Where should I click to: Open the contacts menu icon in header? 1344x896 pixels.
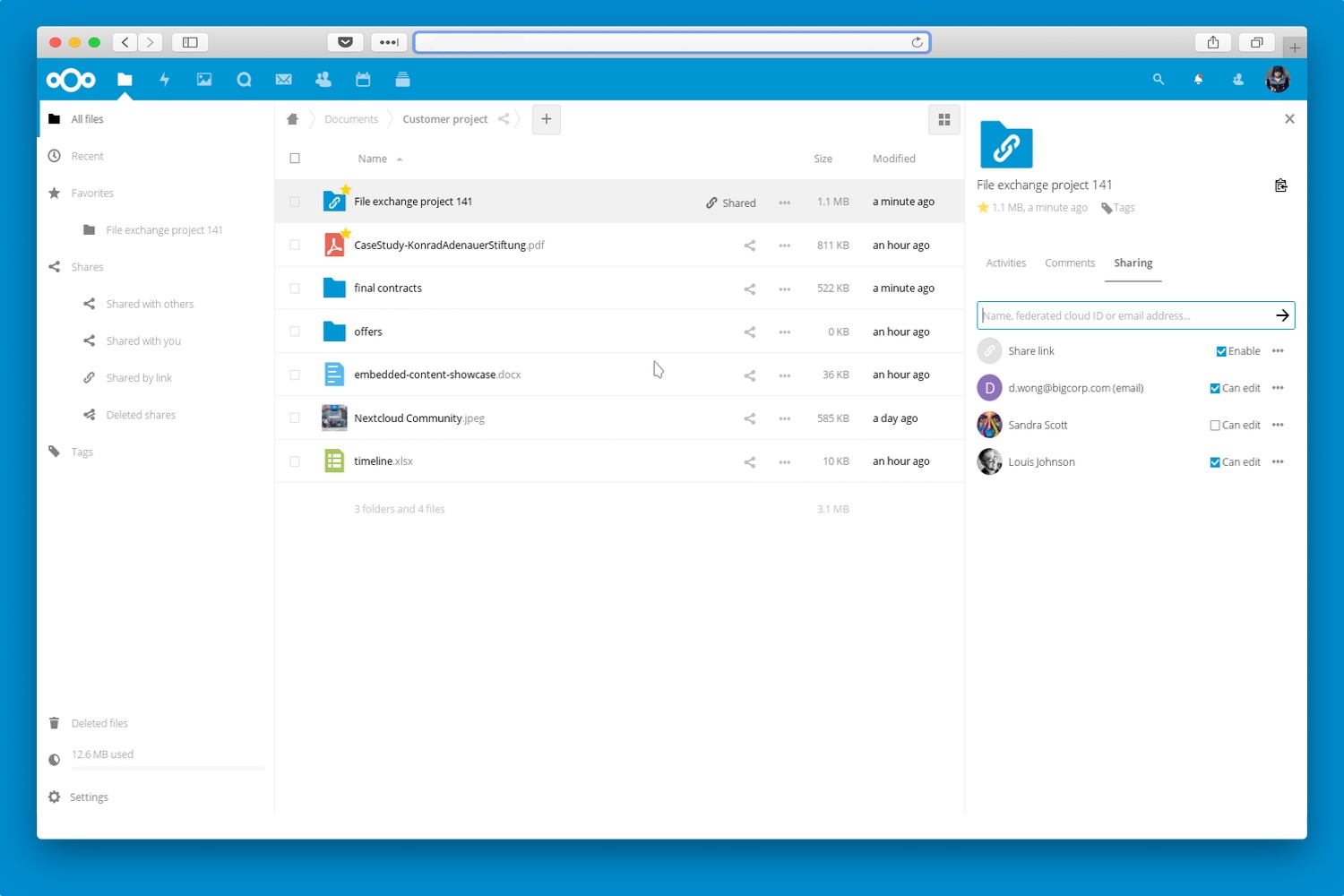(x=1238, y=80)
